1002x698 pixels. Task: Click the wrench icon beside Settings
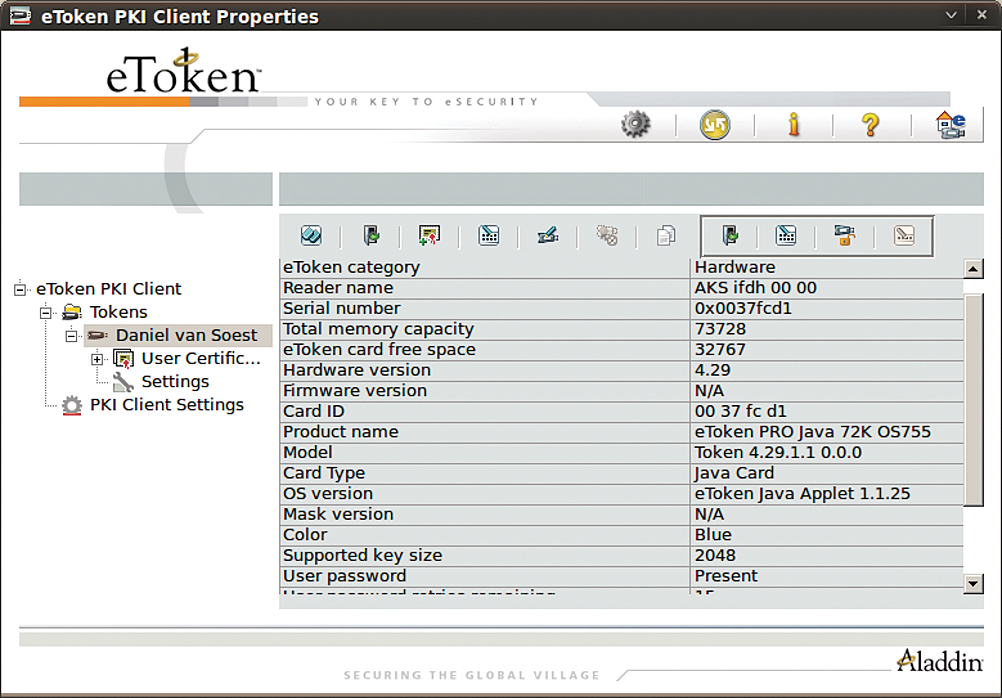[123, 382]
